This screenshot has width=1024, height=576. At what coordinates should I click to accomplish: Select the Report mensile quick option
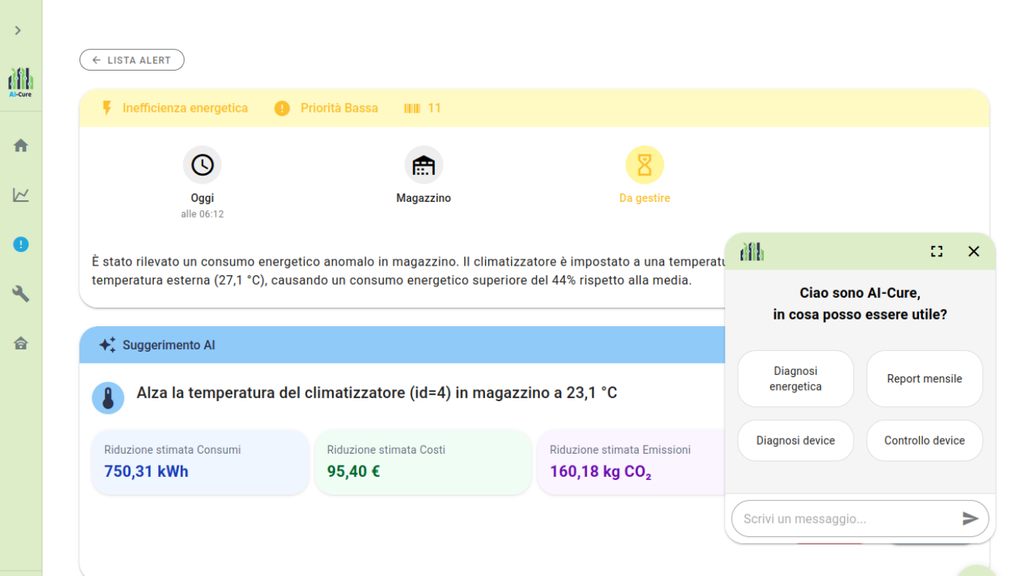coord(924,379)
